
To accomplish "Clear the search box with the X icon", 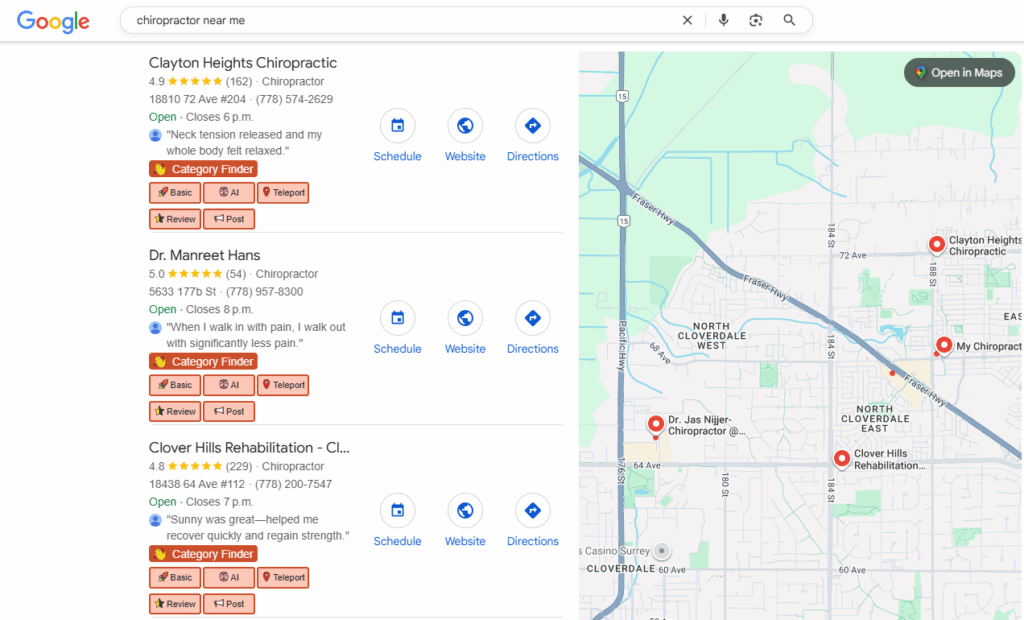I will coord(687,20).
